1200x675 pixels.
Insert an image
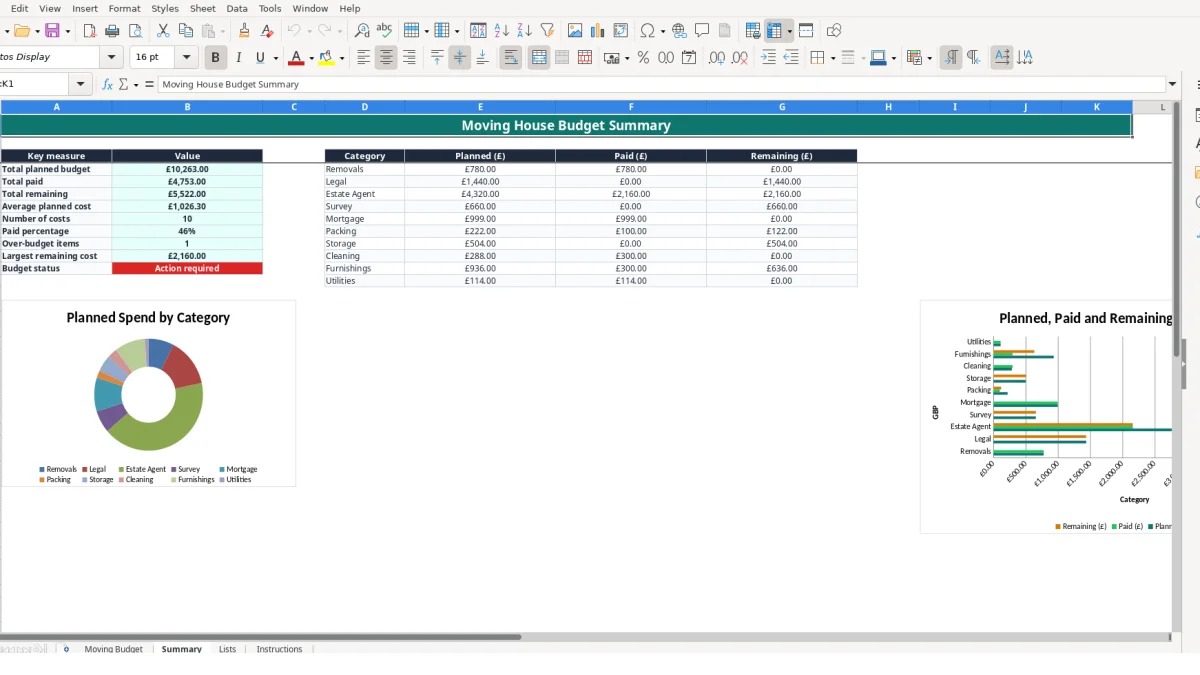pos(575,31)
